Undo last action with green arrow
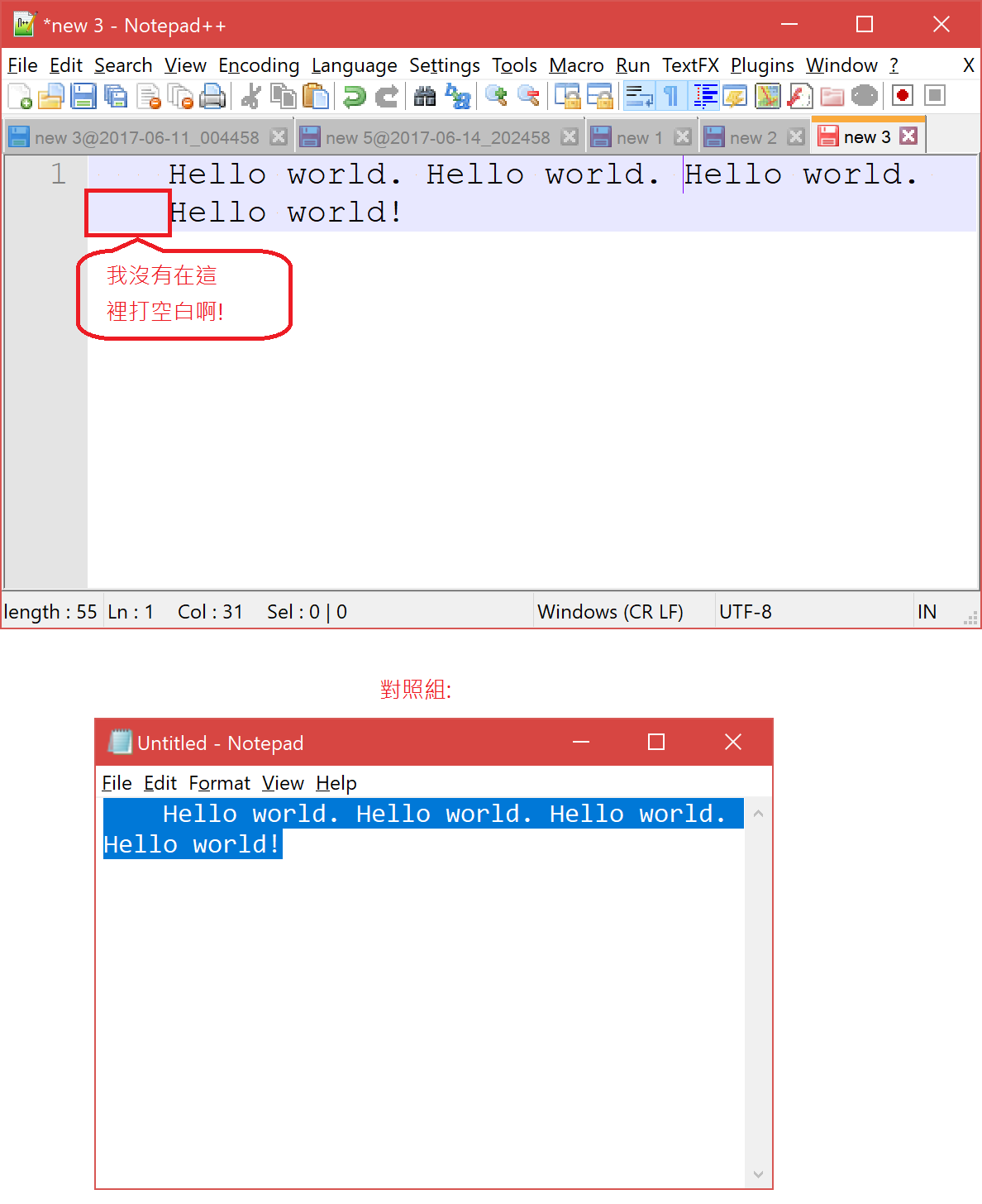The width and height of the screenshot is (982, 1204). point(355,97)
